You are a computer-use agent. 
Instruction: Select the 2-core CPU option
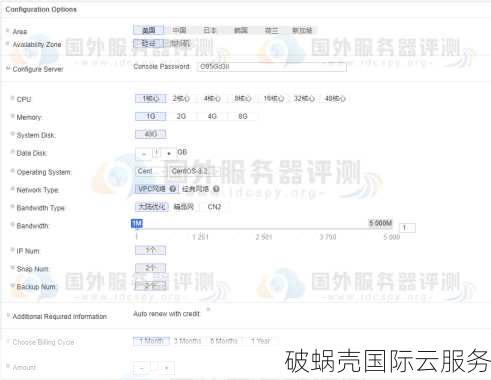click(x=181, y=99)
